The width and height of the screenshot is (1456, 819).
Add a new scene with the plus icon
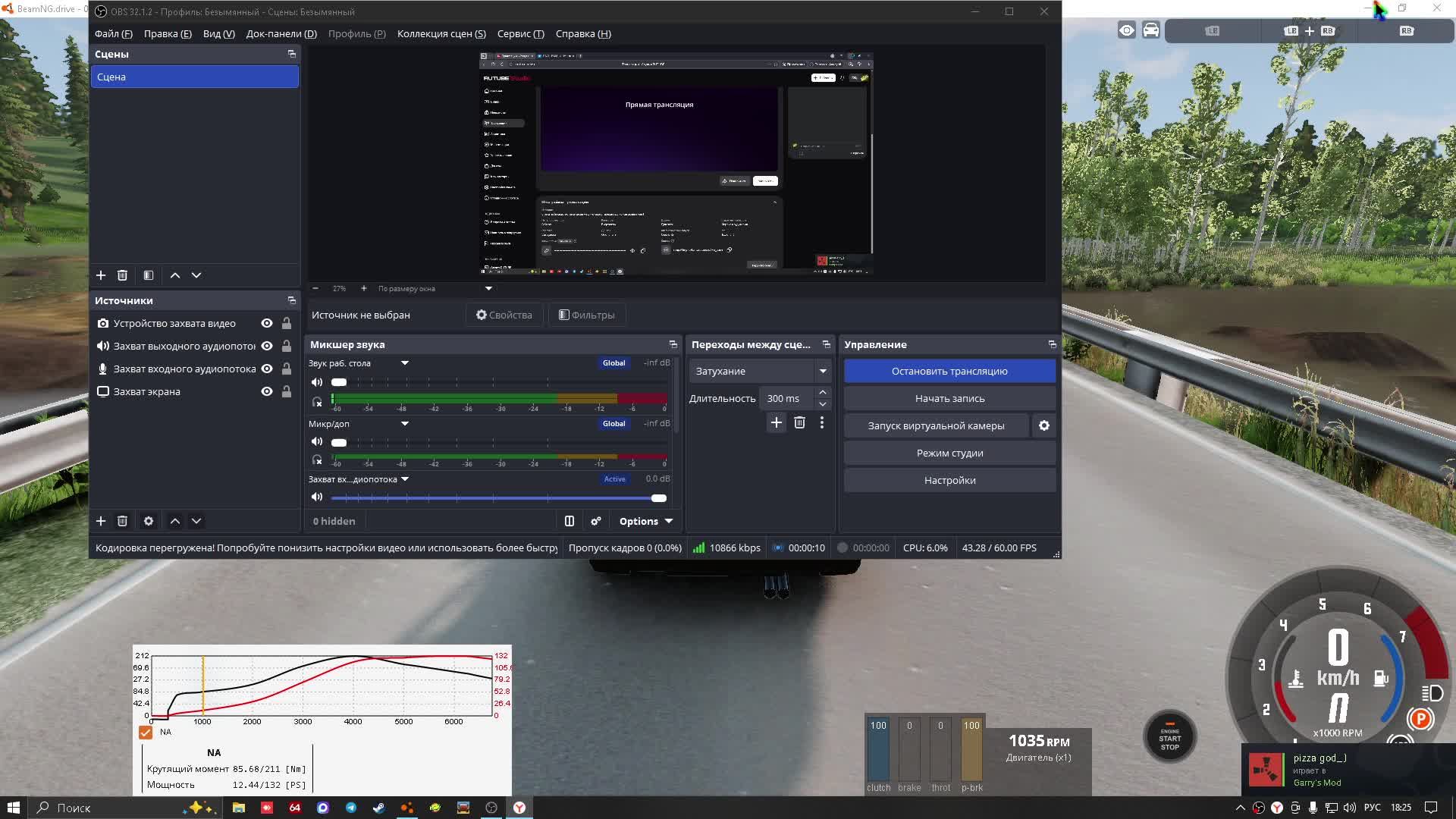click(101, 275)
